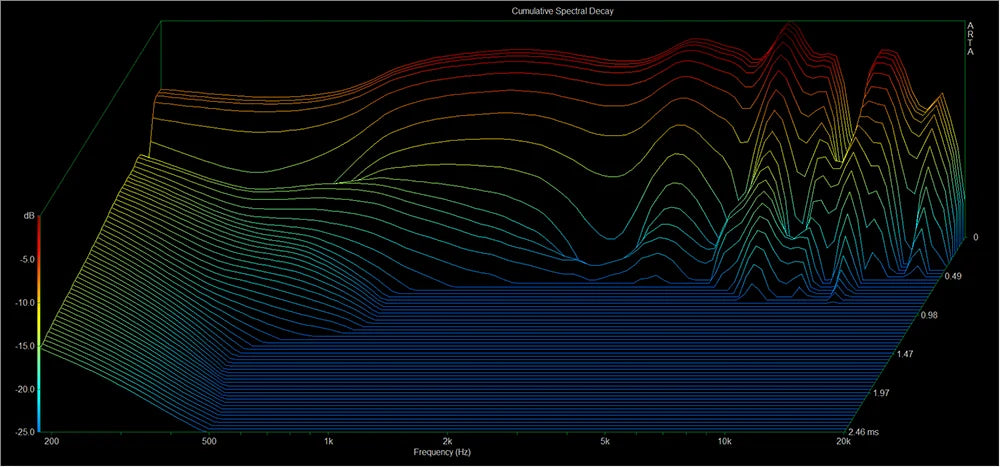Click the '500' frequency axis tick label
Image resolution: width=1000 pixels, height=467 pixels.
click(209, 441)
